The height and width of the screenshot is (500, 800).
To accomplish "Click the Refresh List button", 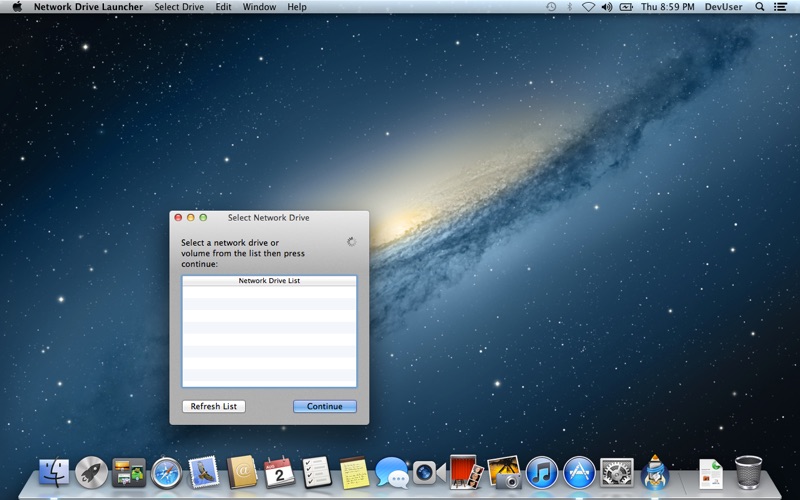I will point(214,406).
